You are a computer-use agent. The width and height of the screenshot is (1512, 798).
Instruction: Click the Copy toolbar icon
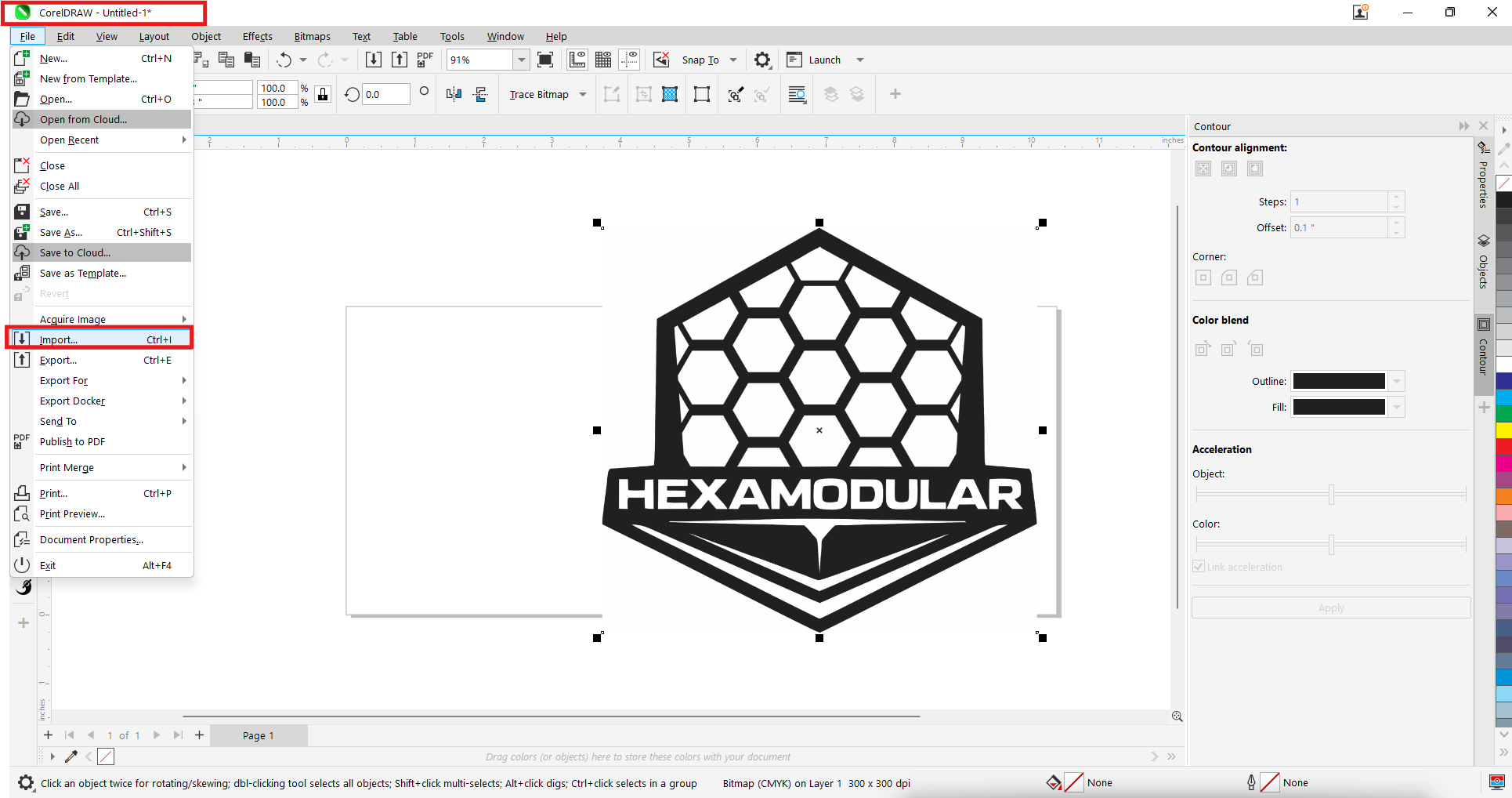(226, 60)
